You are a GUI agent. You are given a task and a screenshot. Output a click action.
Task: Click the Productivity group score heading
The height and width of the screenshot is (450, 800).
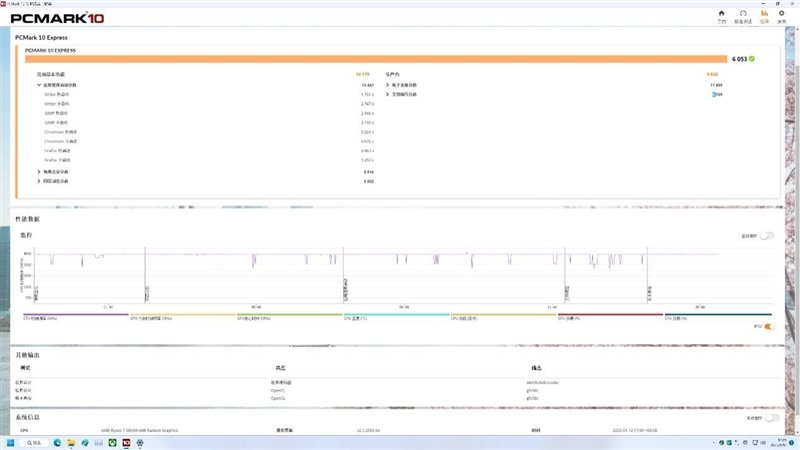pos(393,74)
